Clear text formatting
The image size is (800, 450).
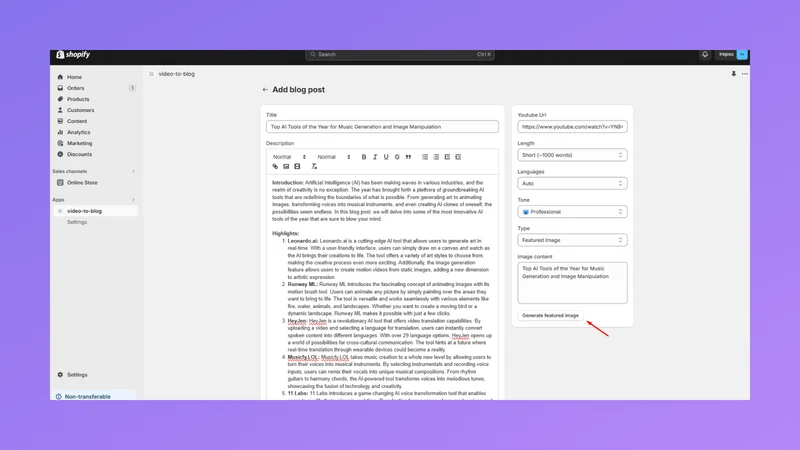314,166
